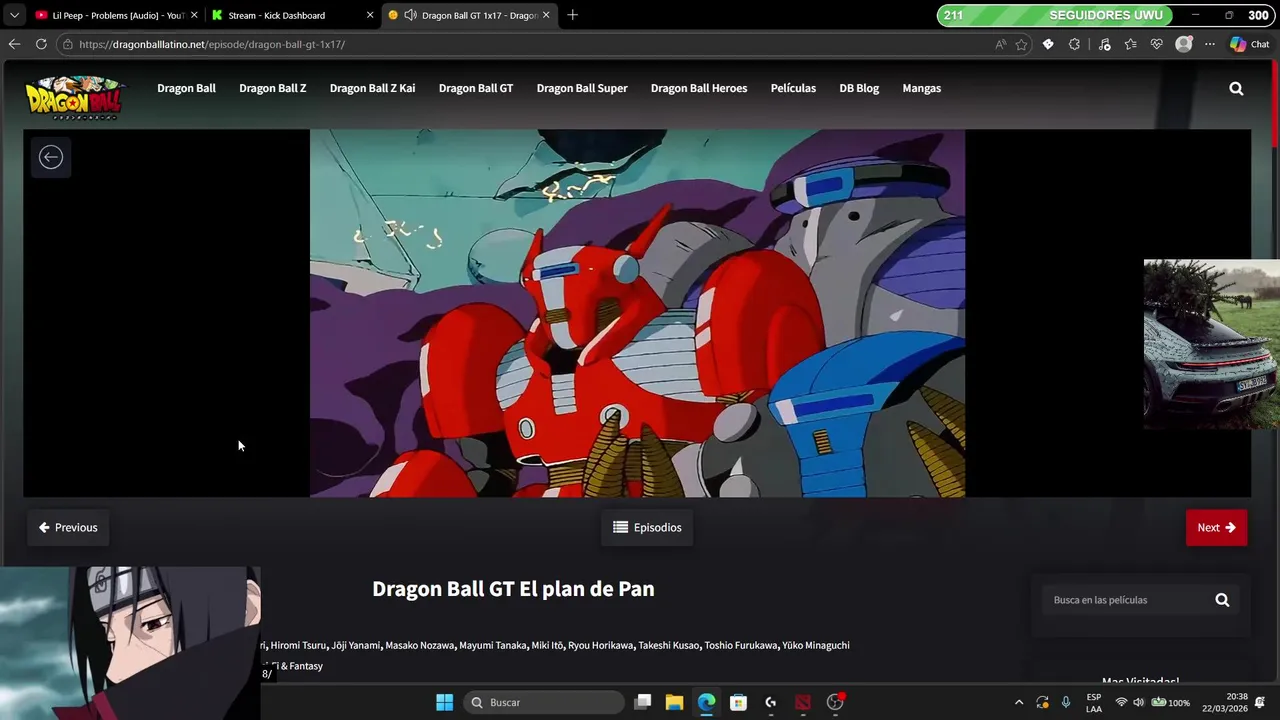The image size is (1280, 720).
Task: Open the Dragon Ball menu item
Action: click(186, 88)
